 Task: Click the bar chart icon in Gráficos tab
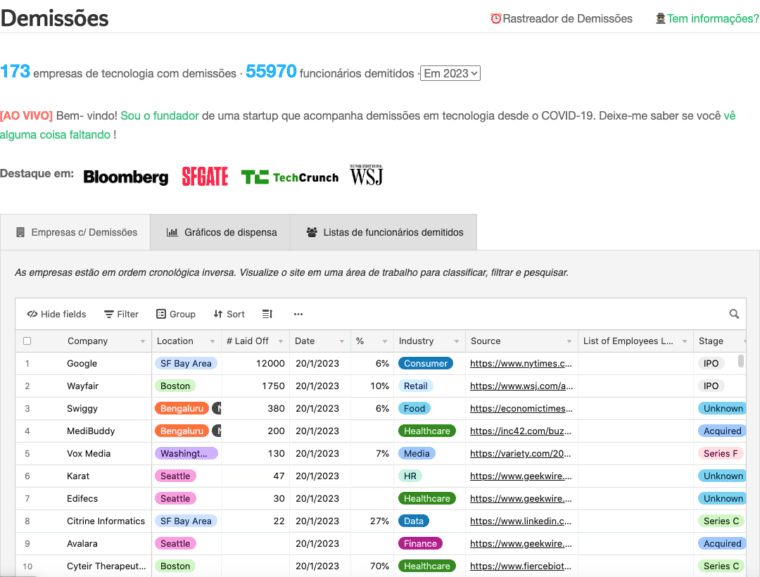tap(172, 232)
